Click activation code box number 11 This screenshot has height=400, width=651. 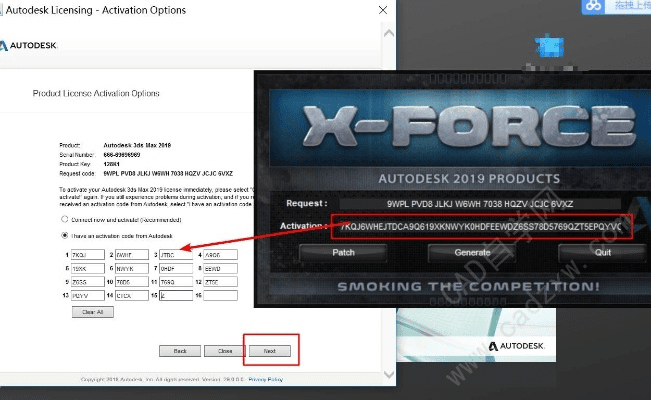pos(176,282)
